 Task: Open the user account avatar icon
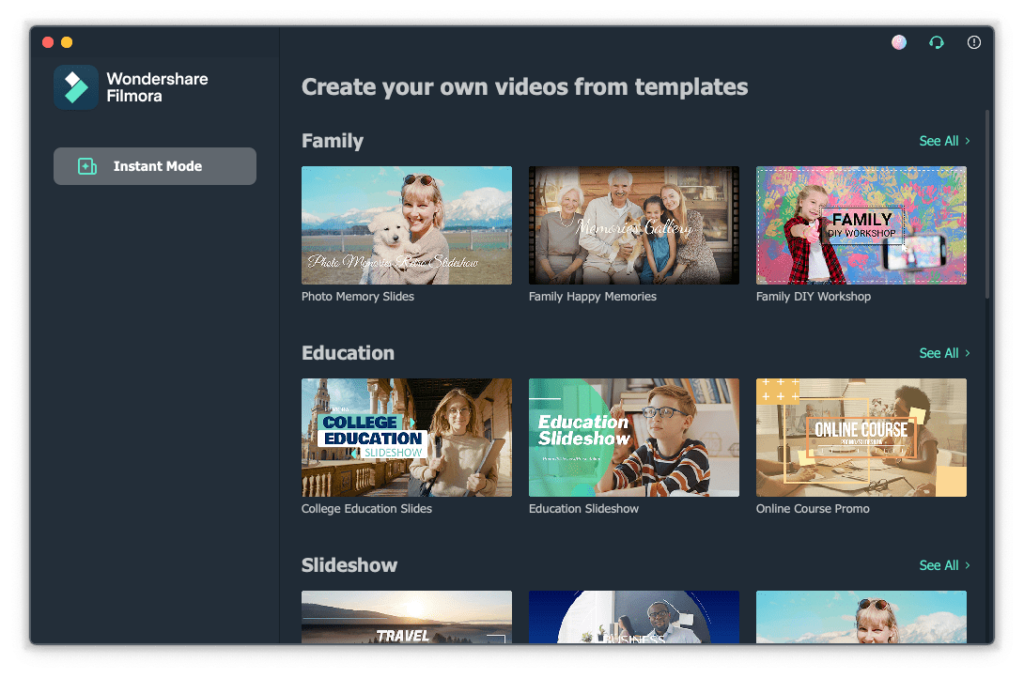[899, 42]
